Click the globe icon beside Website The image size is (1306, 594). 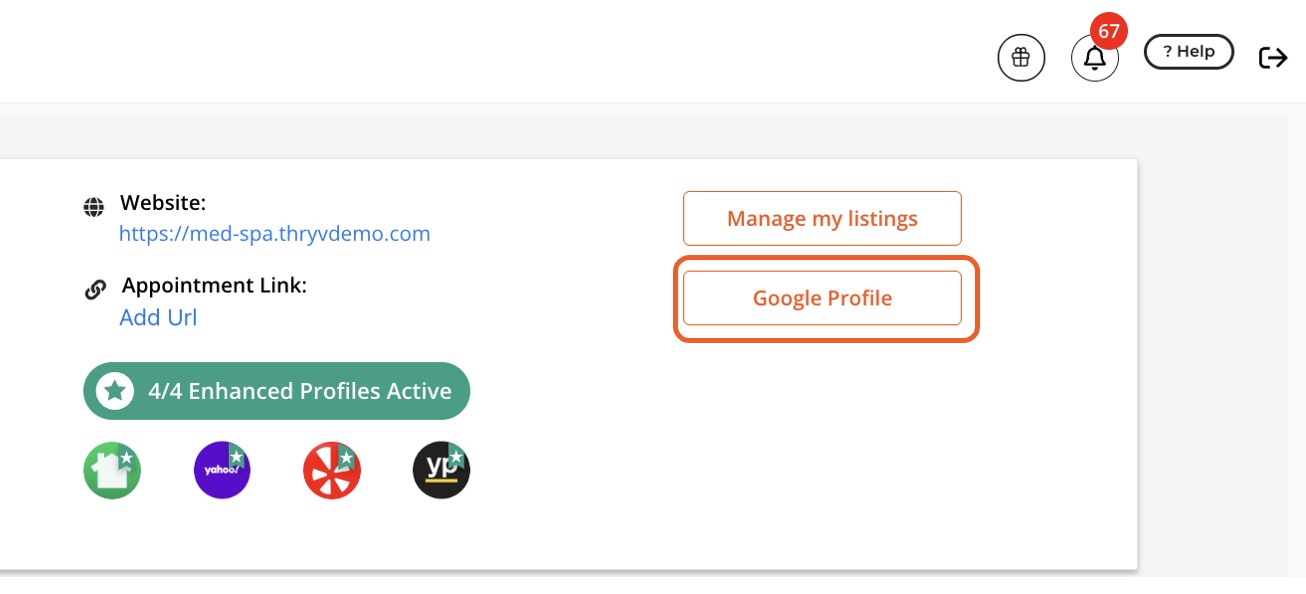[94, 207]
